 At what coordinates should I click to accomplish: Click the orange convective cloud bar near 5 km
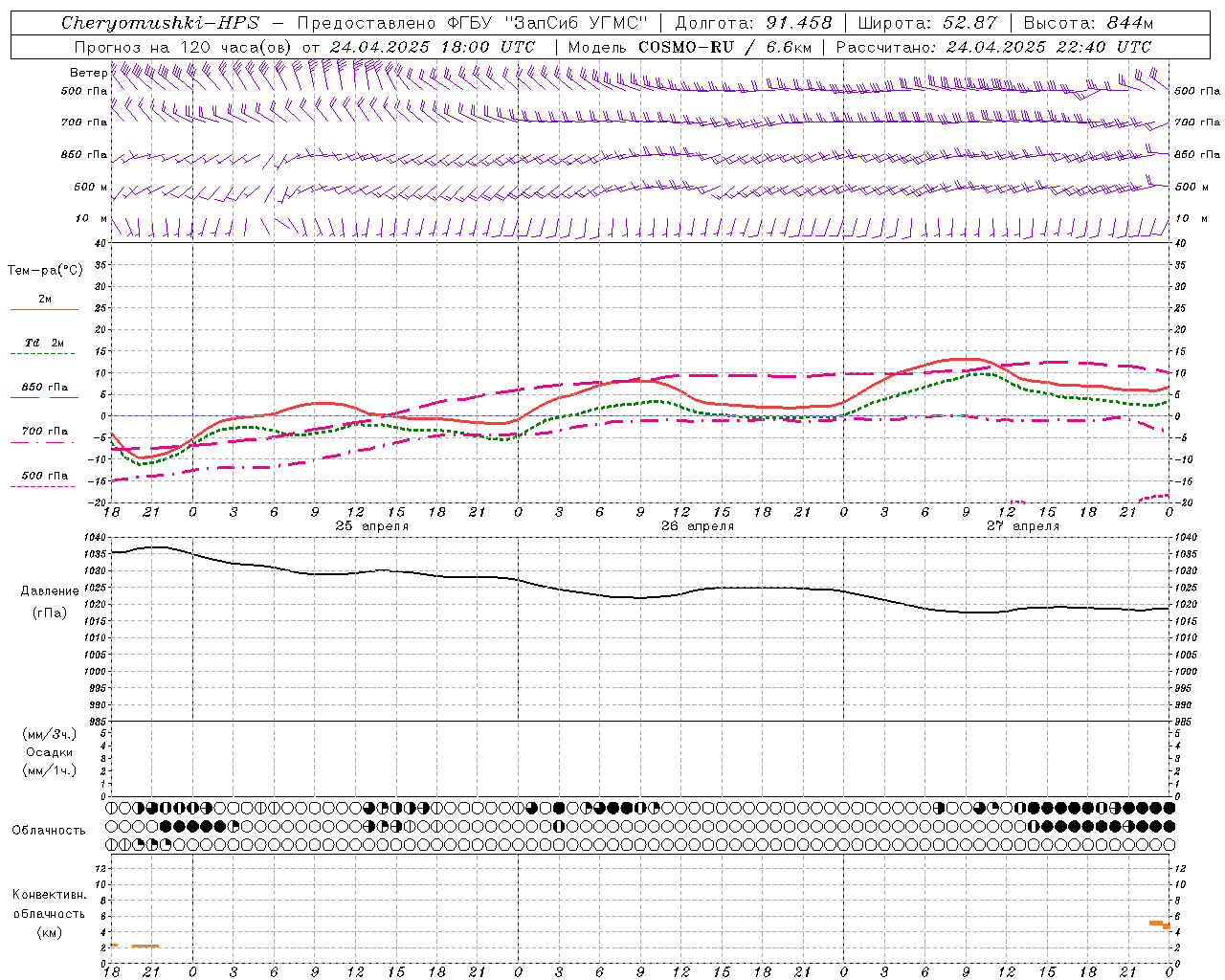click(x=1156, y=923)
